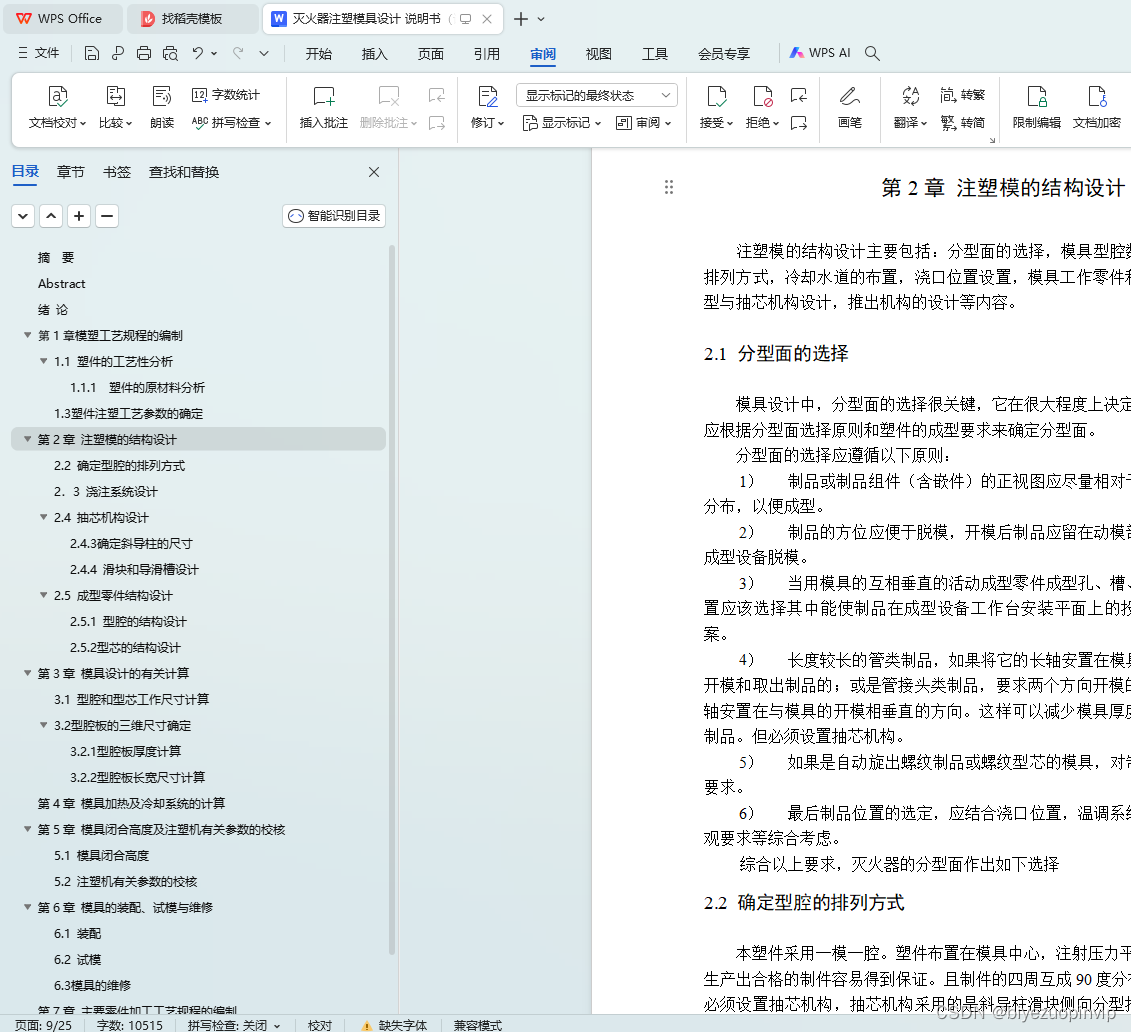Click the Undo arrow icon
Screen dimensions: 1131x1032
[x=198, y=53]
